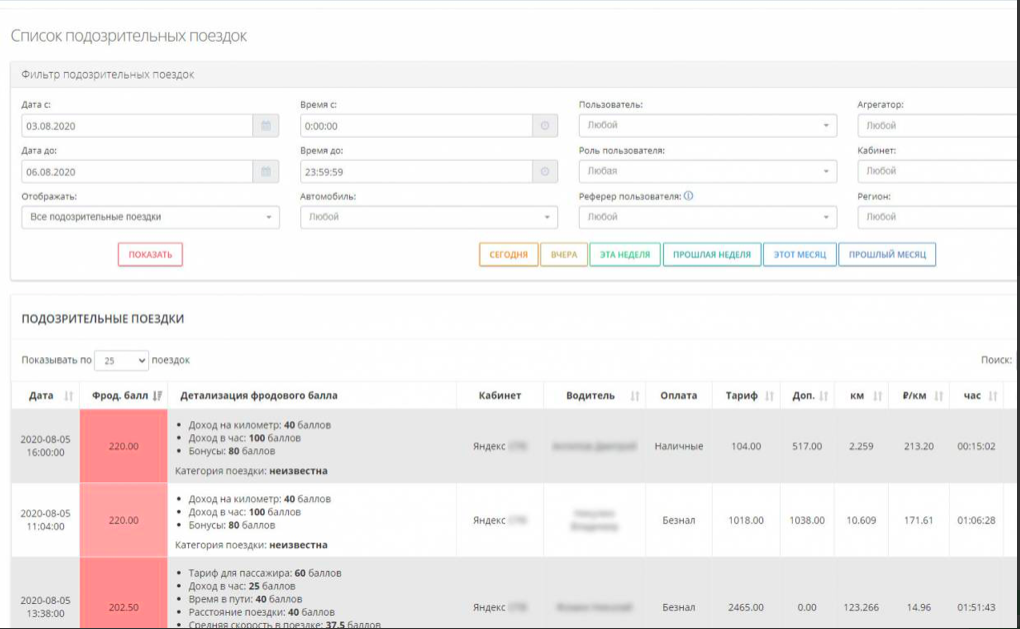The image size is (1020, 629).
Task: Open calendar picker for 'Дата с' field
Action: tap(266, 126)
